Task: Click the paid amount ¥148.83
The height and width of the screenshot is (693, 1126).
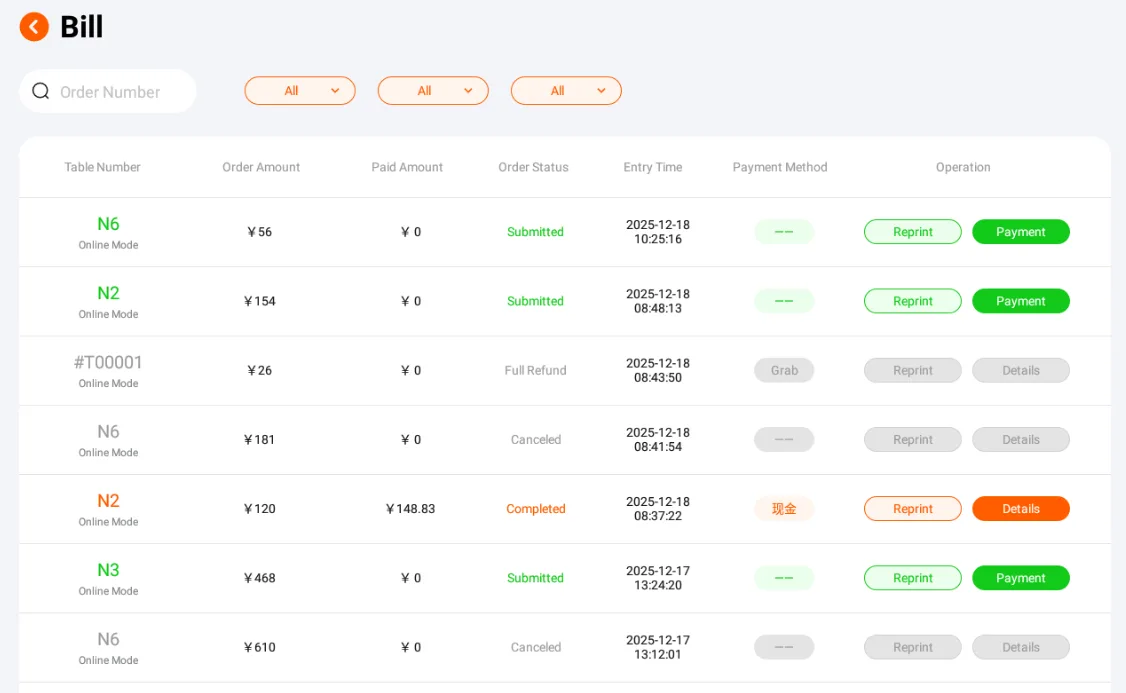Action: 411,508
